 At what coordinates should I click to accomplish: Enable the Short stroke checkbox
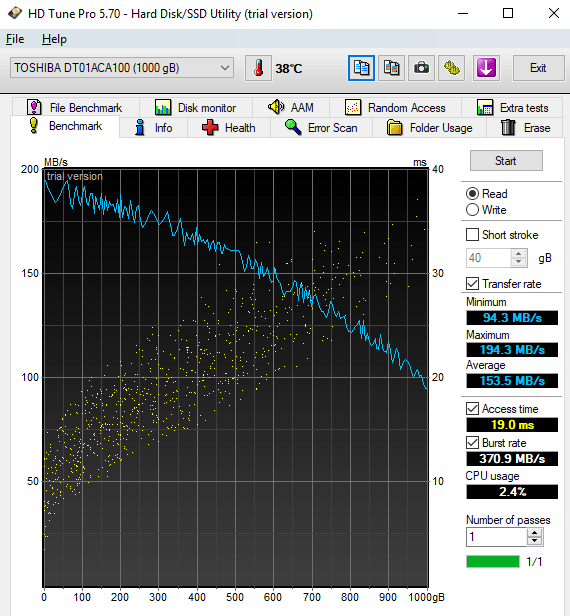[x=472, y=235]
